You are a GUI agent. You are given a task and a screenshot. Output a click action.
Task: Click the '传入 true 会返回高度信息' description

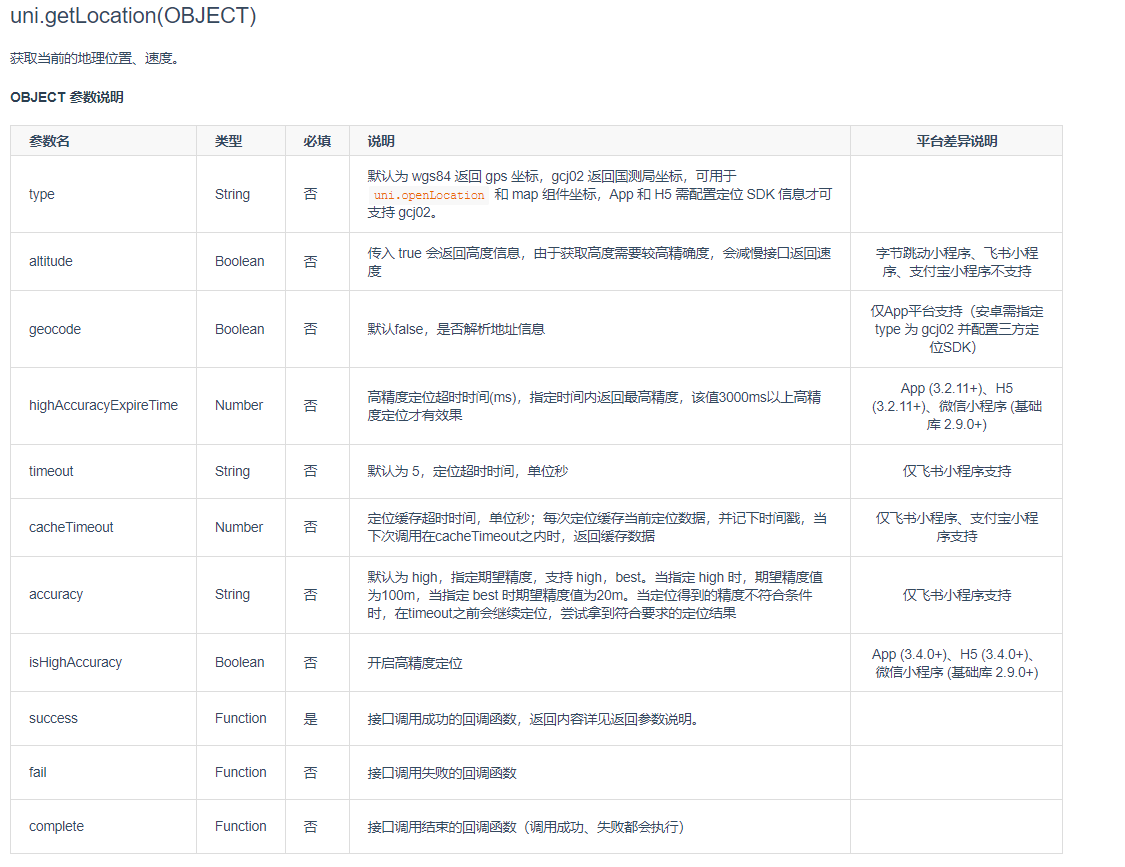tap(599, 262)
